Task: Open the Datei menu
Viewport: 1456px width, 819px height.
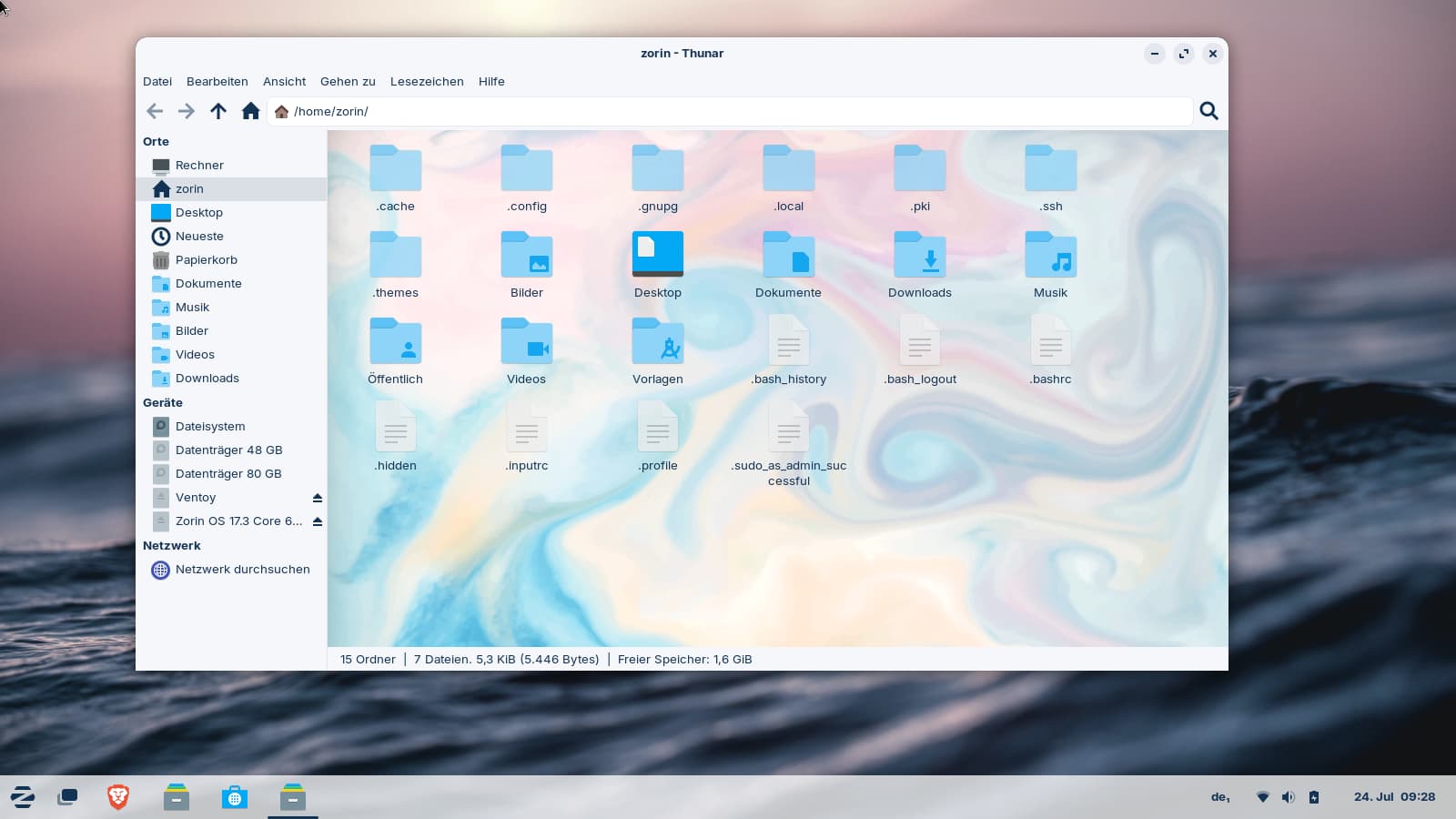Action: pyautogui.click(x=157, y=81)
